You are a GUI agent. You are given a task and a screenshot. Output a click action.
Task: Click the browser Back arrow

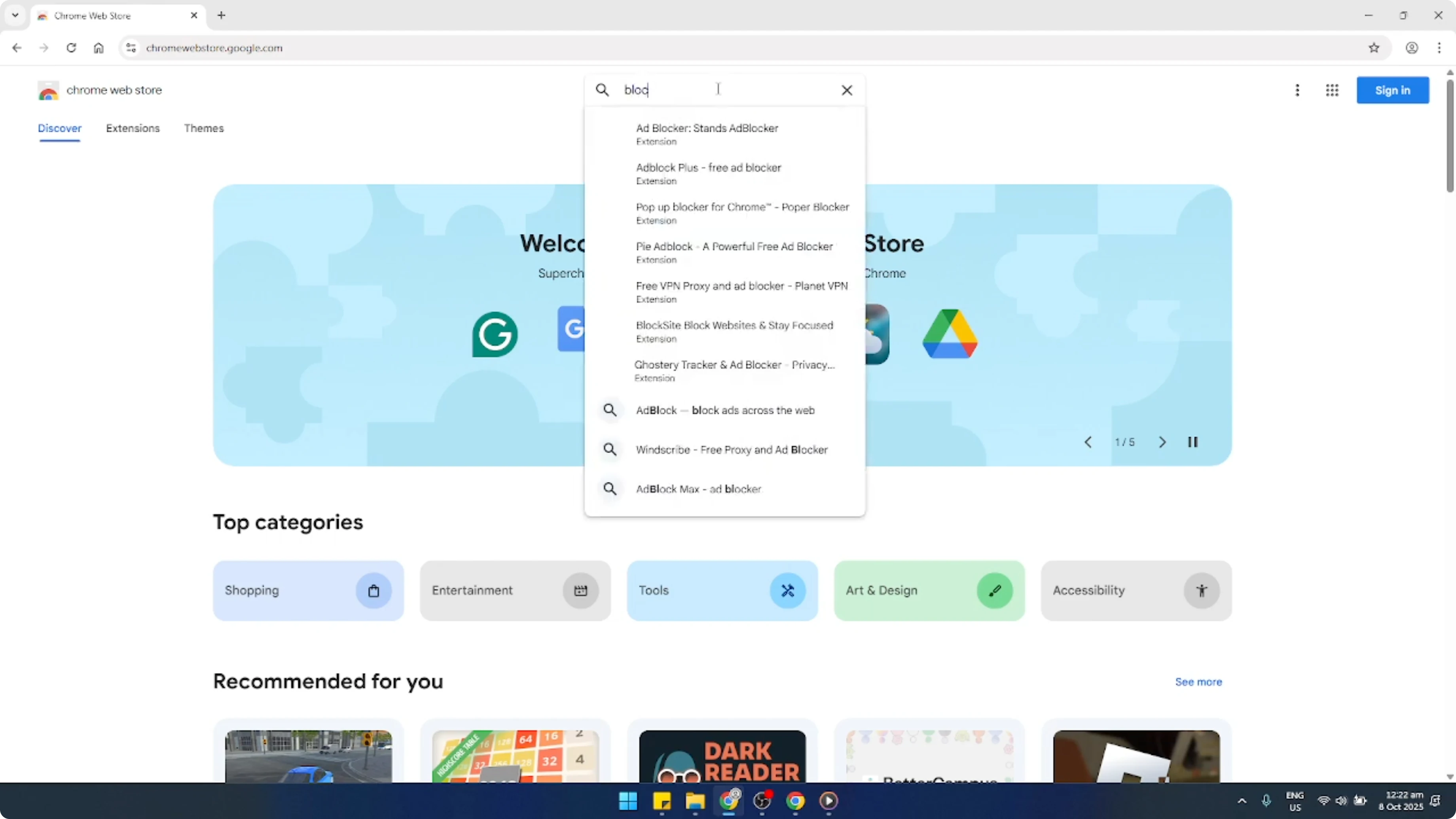[16, 48]
